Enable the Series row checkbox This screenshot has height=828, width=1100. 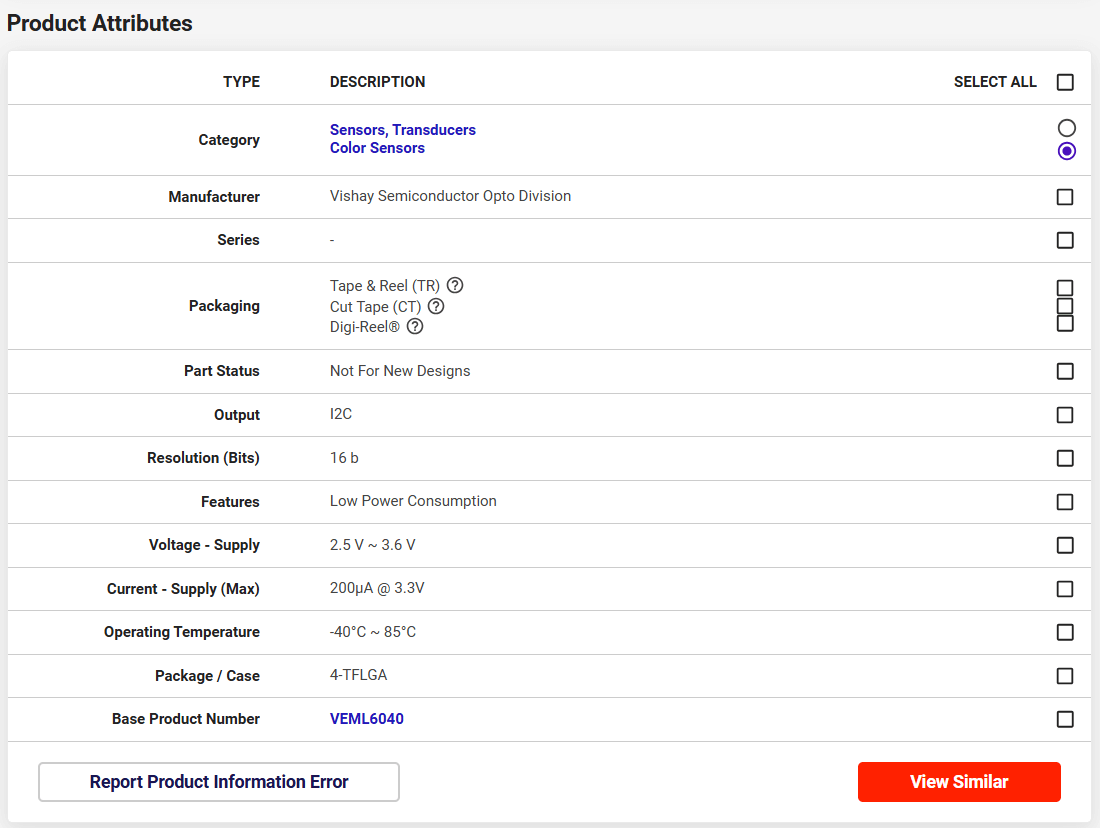(x=1065, y=240)
